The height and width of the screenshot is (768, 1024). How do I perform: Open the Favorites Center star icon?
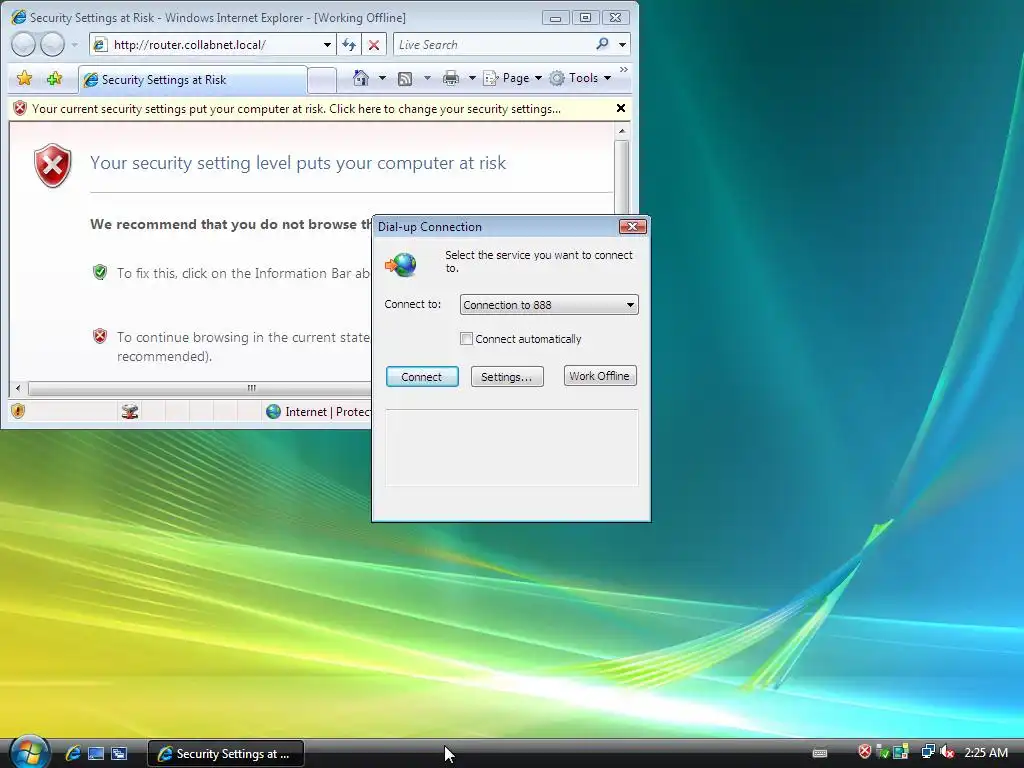24,79
